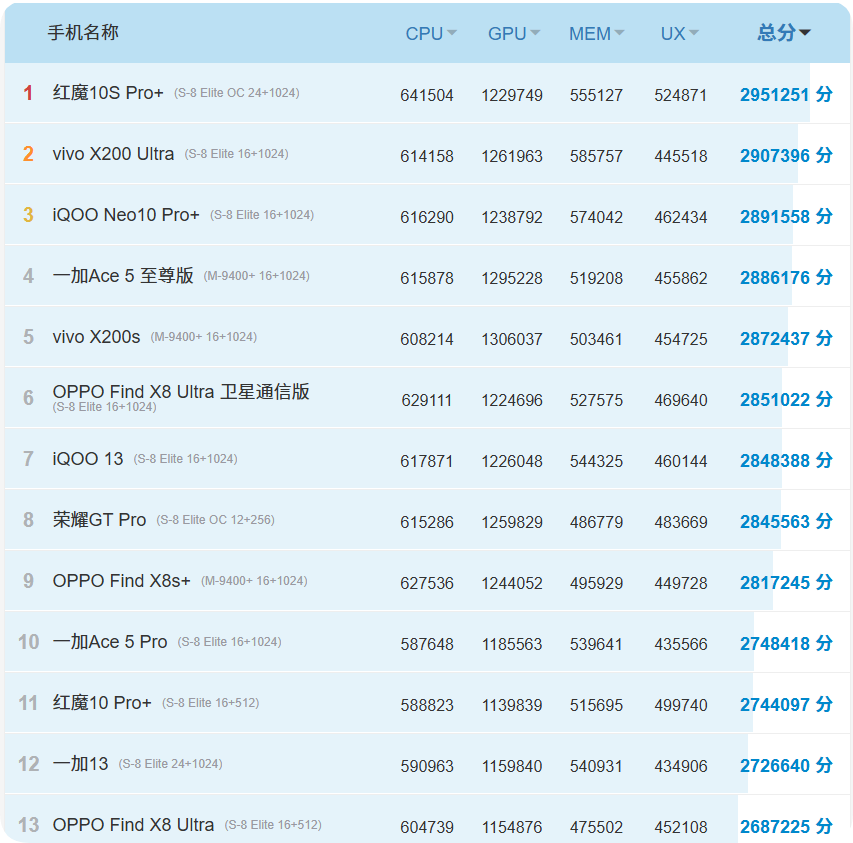Viewport: 853px width, 843px height.
Task: Click MEM score 574042
Action: [596, 218]
